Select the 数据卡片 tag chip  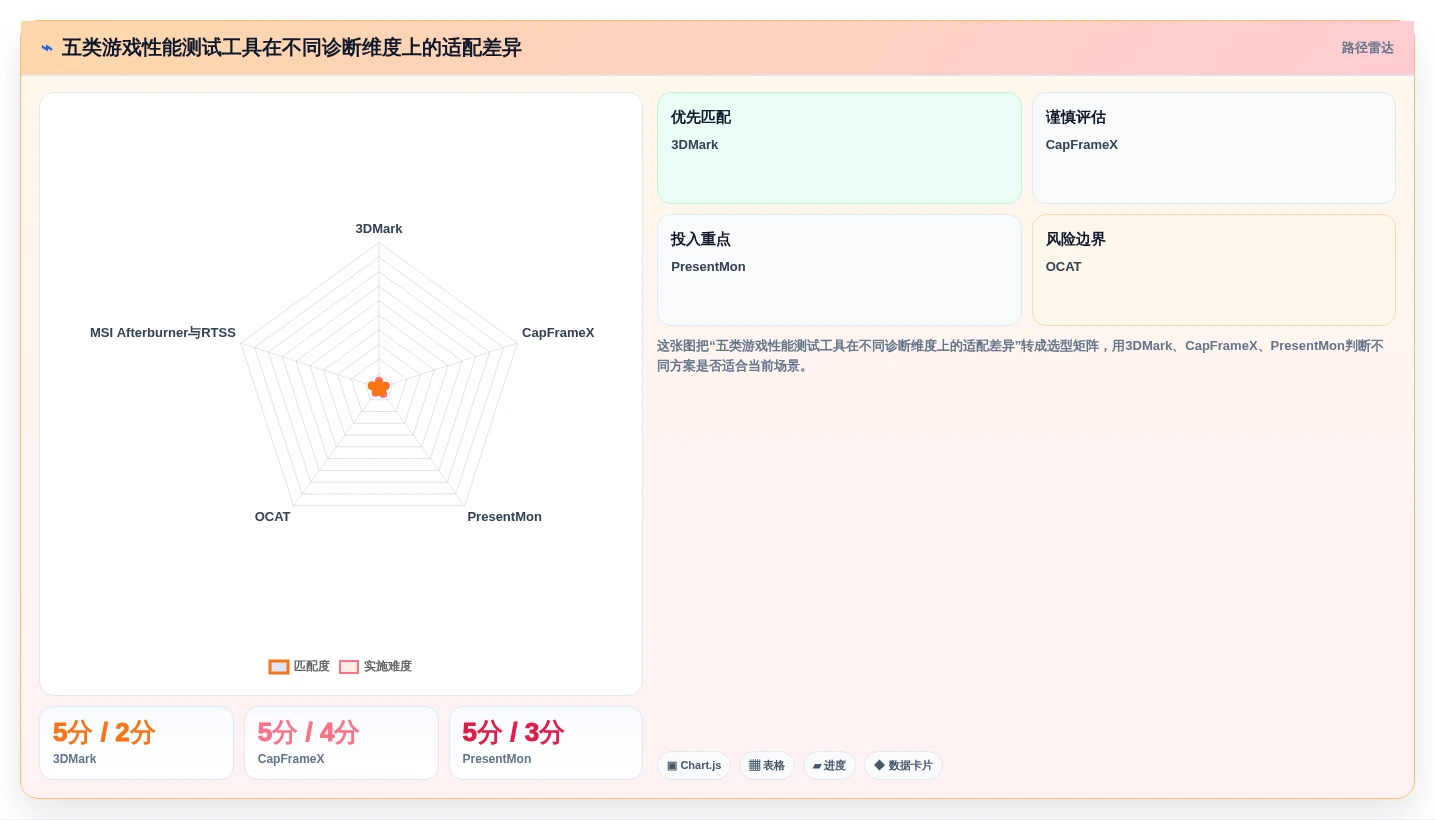[903, 766]
